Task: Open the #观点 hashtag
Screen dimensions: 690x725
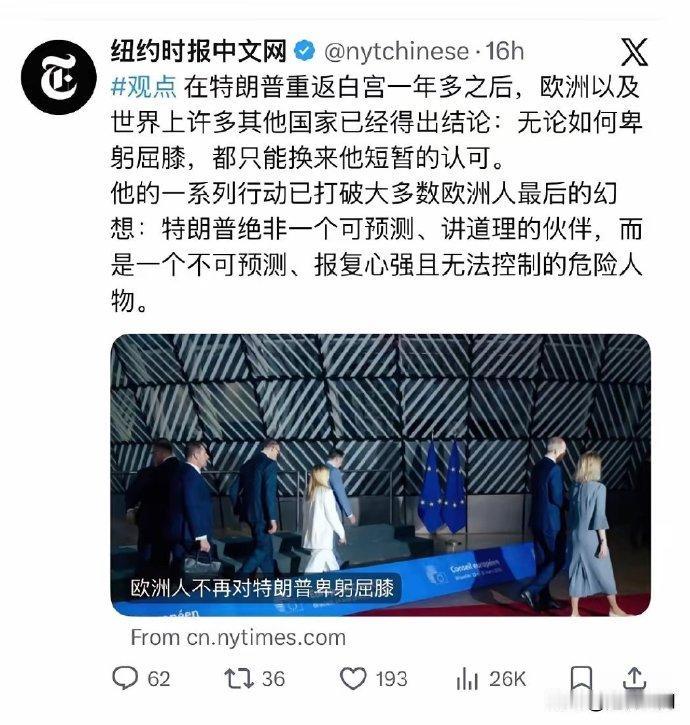Action: point(144,86)
